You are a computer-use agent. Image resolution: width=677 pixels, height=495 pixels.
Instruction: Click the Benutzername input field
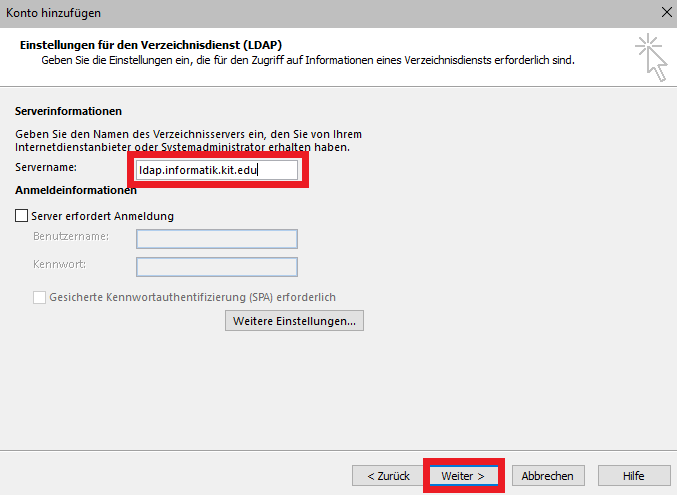coord(217,239)
